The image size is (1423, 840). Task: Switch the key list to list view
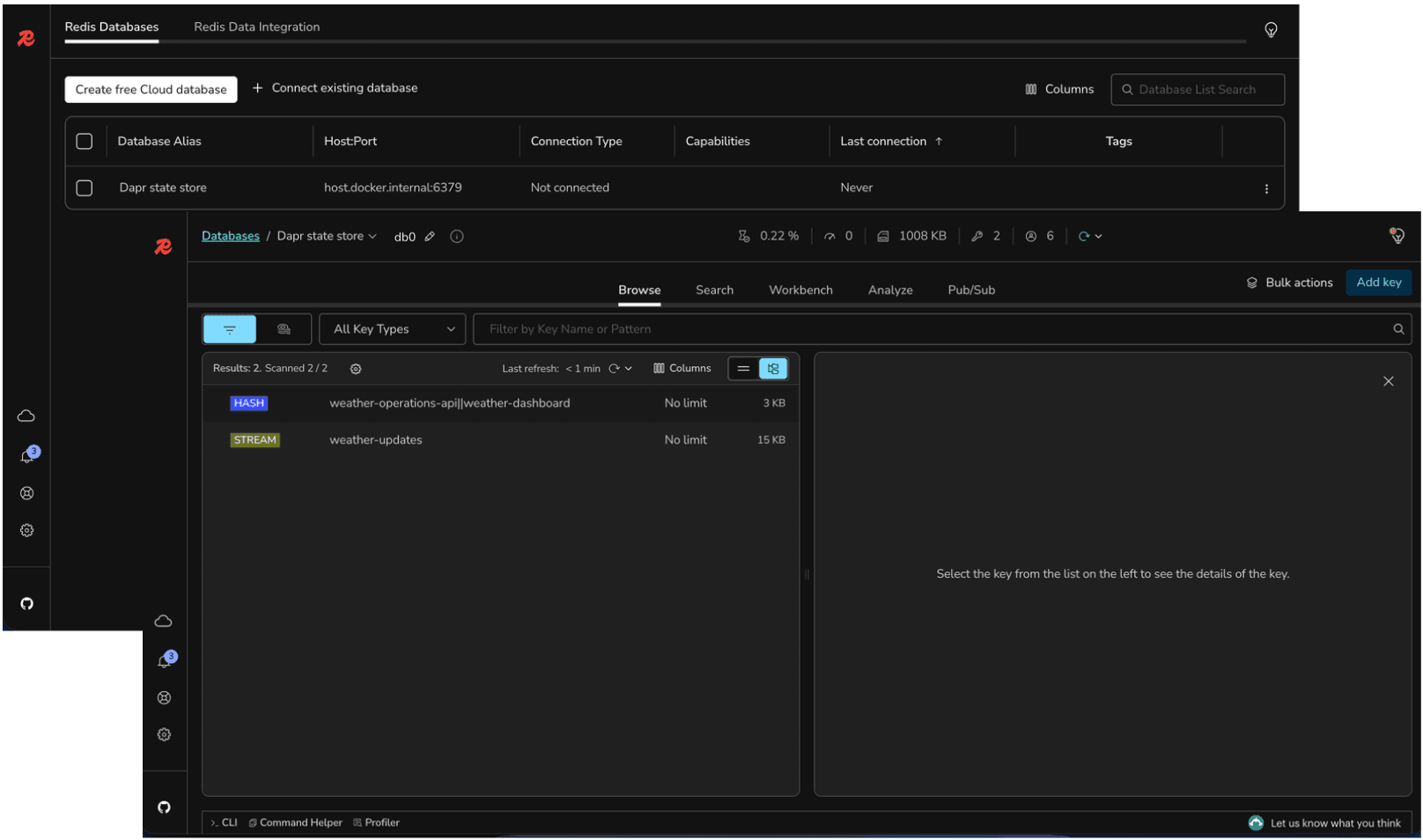point(743,369)
